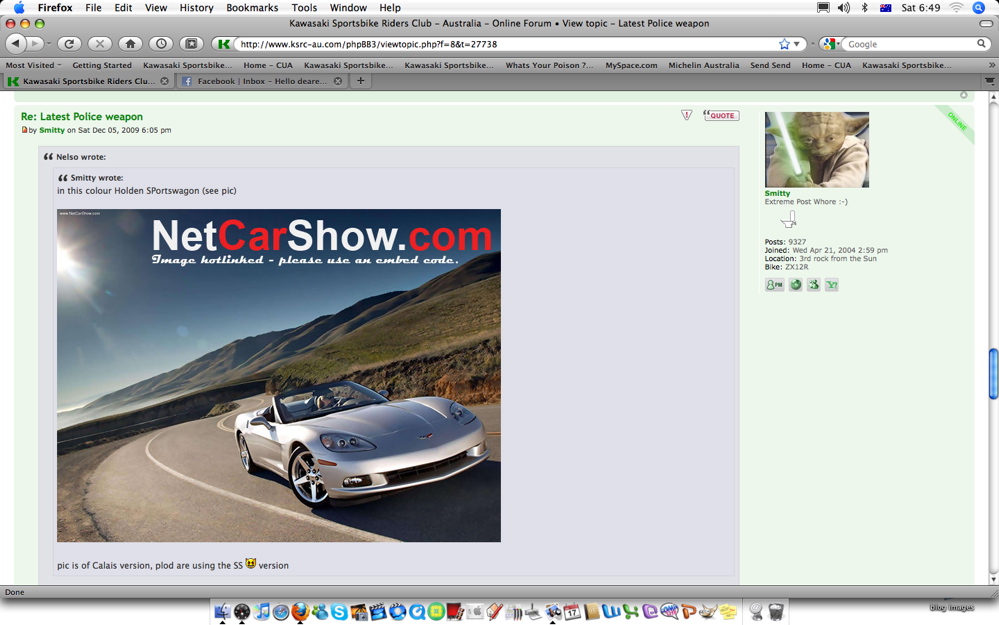This screenshot has height=625, width=999.
Task: Expand the Most Visited bookmarks dropdown
Action: 33,65
